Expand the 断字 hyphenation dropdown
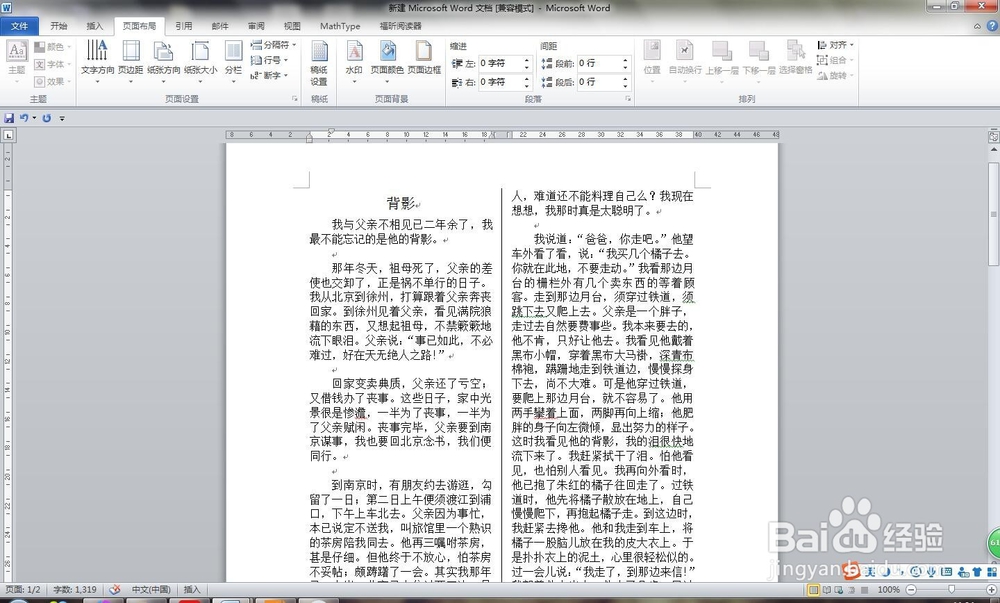The width and height of the screenshot is (1000, 603). coord(269,75)
